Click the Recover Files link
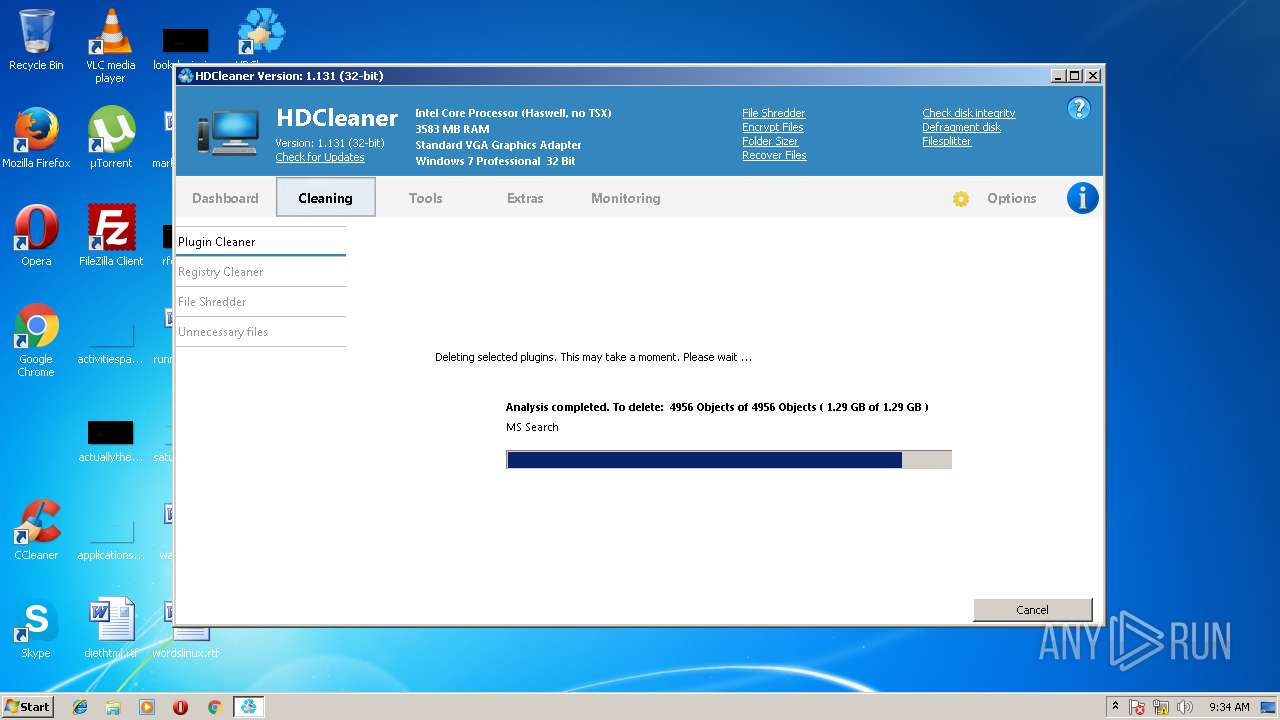1280x720 pixels. pyautogui.click(x=774, y=155)
